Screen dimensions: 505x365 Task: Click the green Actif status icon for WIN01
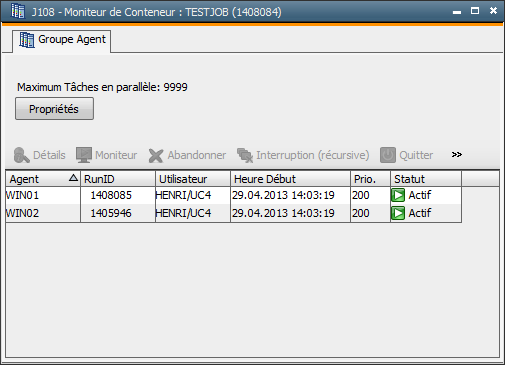point(398,195)
